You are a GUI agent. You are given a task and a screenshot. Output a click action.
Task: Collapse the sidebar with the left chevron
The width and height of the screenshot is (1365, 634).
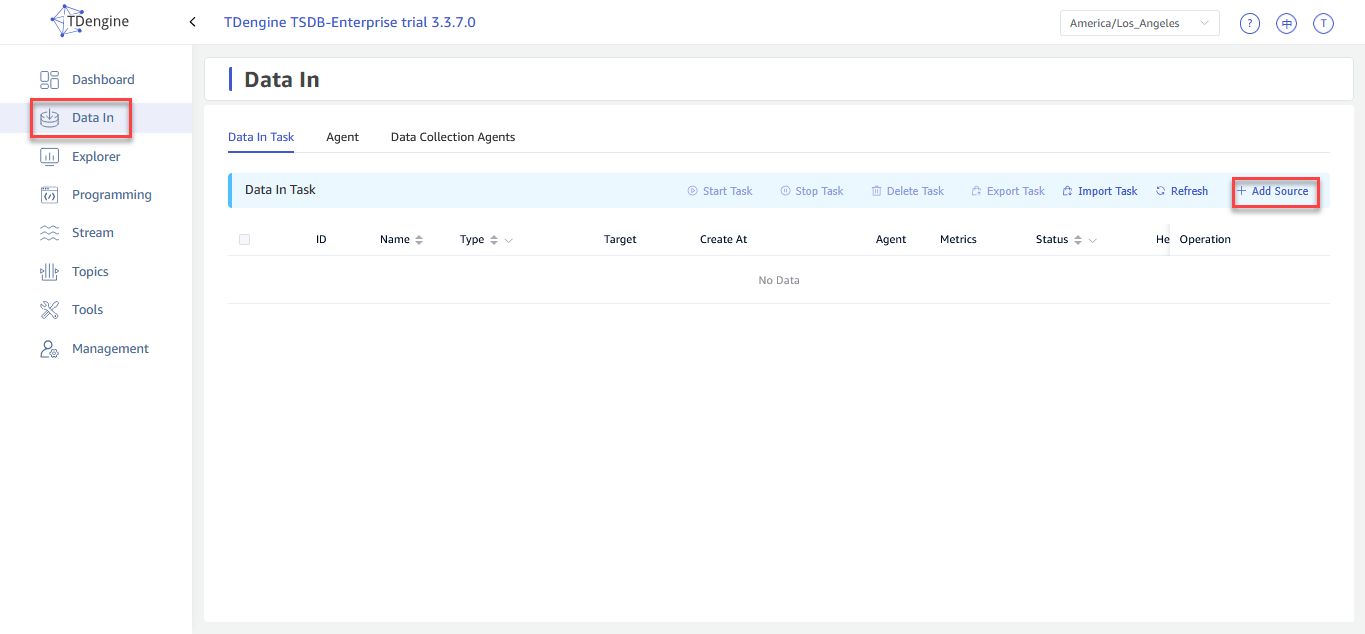[x=192, y=22]
